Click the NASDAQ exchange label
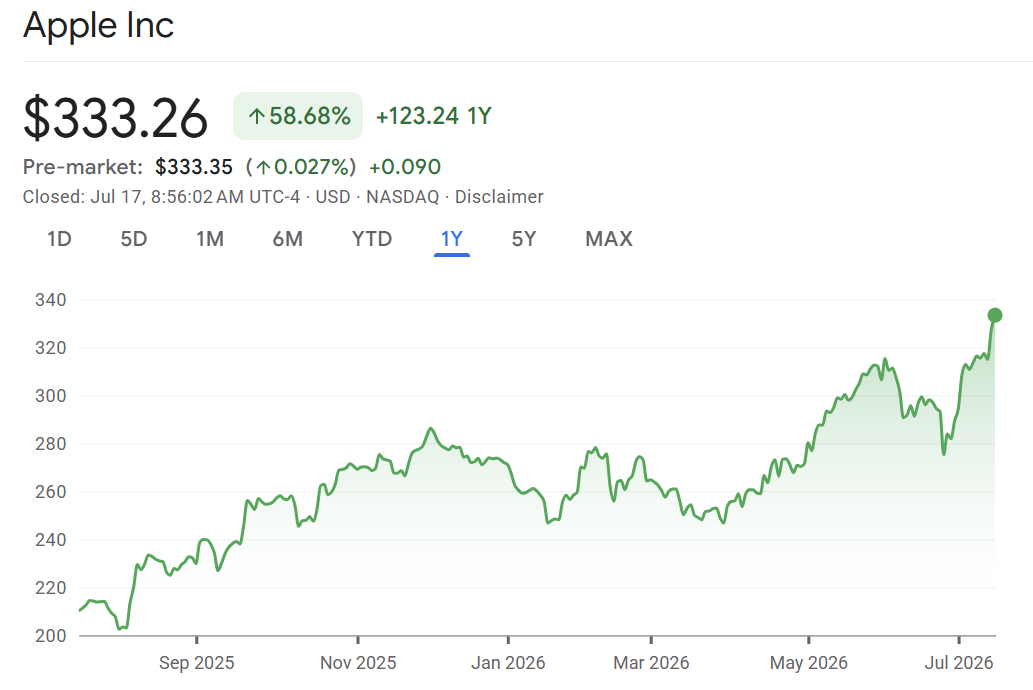 [x=403, y=197]
